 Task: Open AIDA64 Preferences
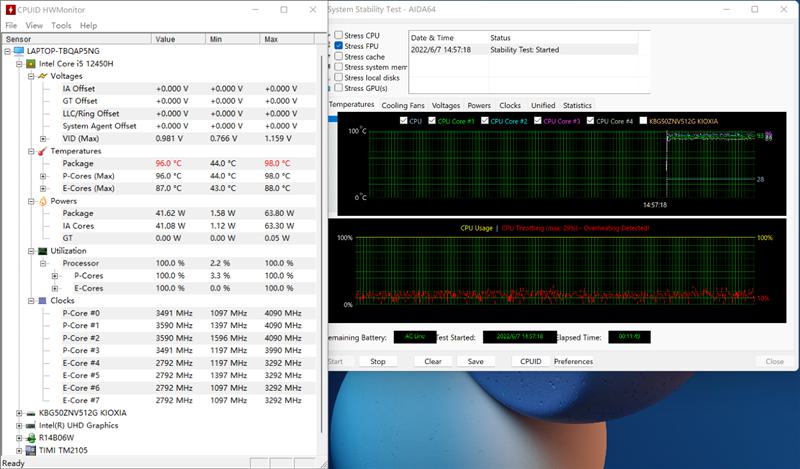tap(573, 361)
